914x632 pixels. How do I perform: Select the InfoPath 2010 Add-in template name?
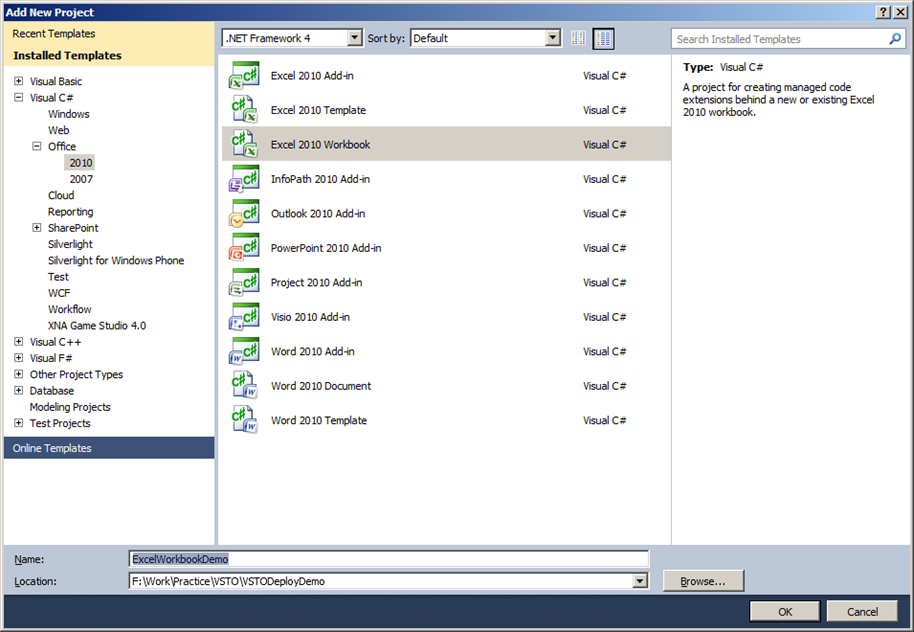click(320, 179)
